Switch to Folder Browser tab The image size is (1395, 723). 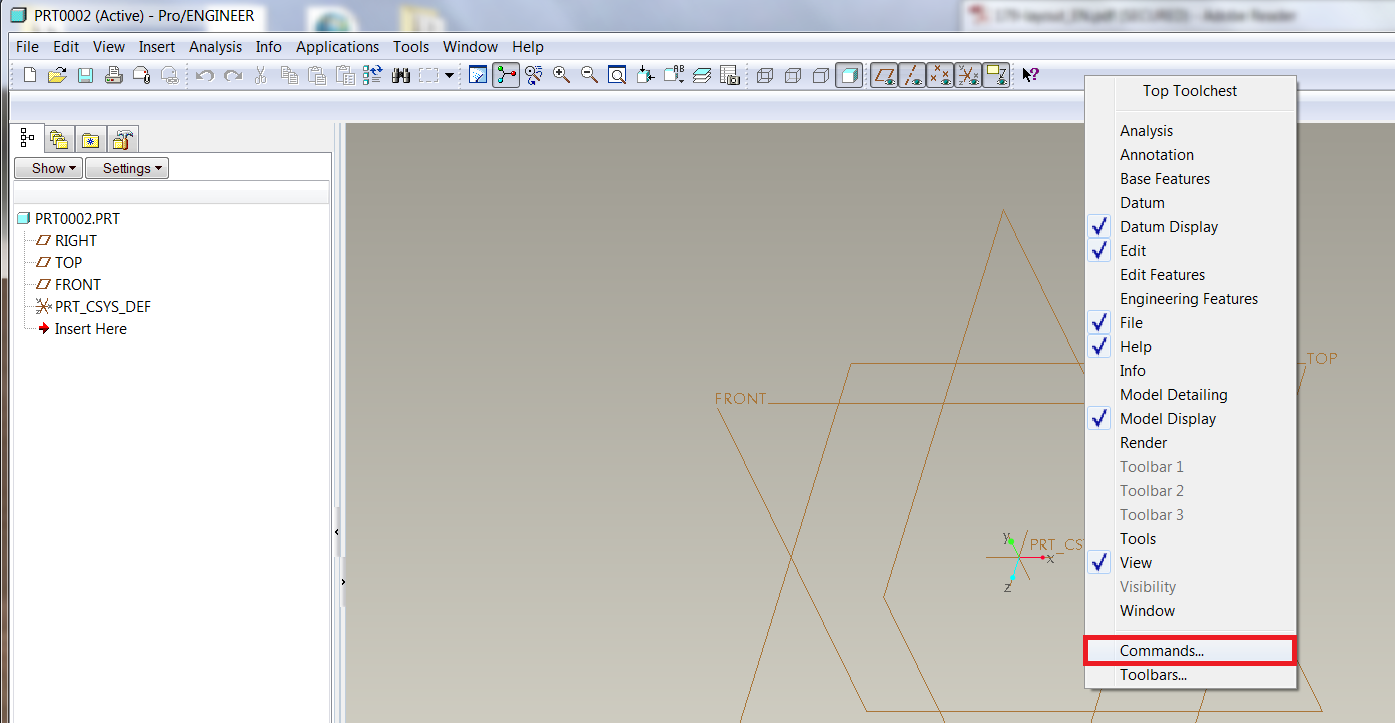tap(59, 140)
